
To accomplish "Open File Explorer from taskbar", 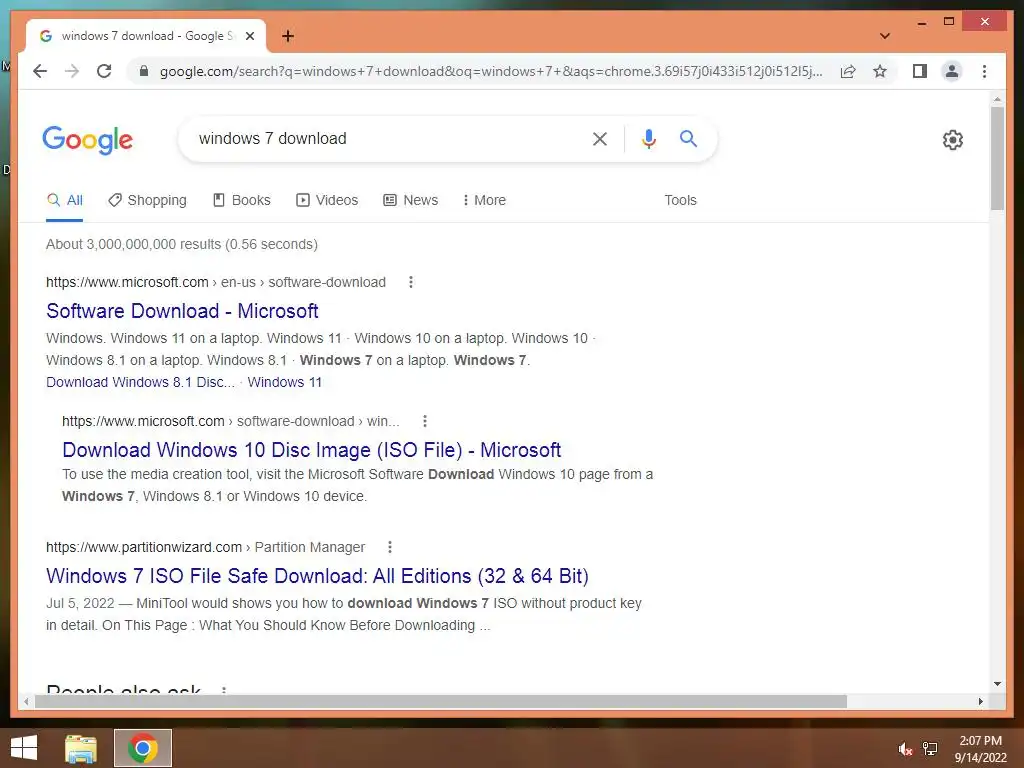I will pos(81,748).
